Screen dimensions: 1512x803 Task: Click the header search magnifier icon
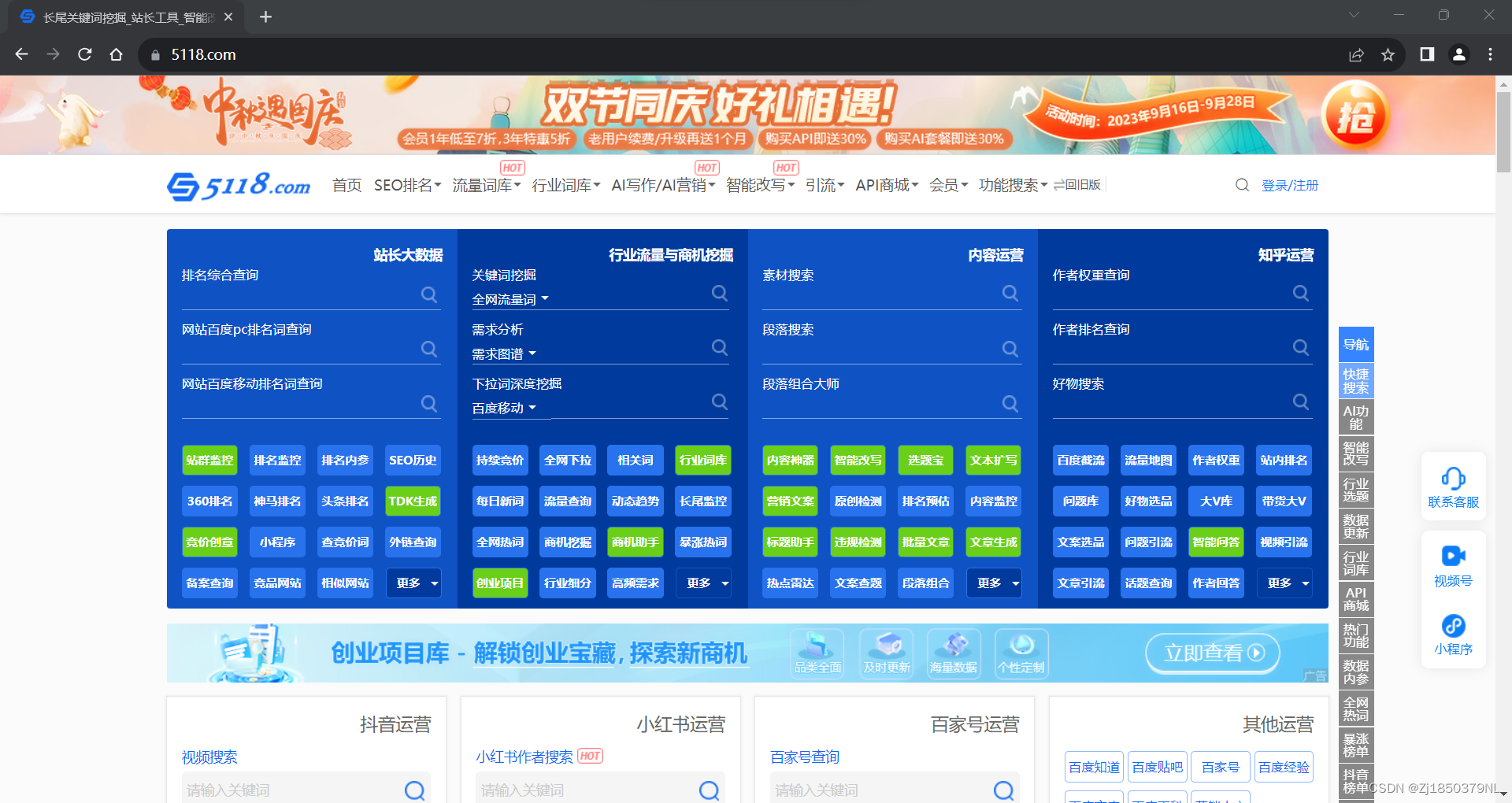click(x=1242, y=185)
